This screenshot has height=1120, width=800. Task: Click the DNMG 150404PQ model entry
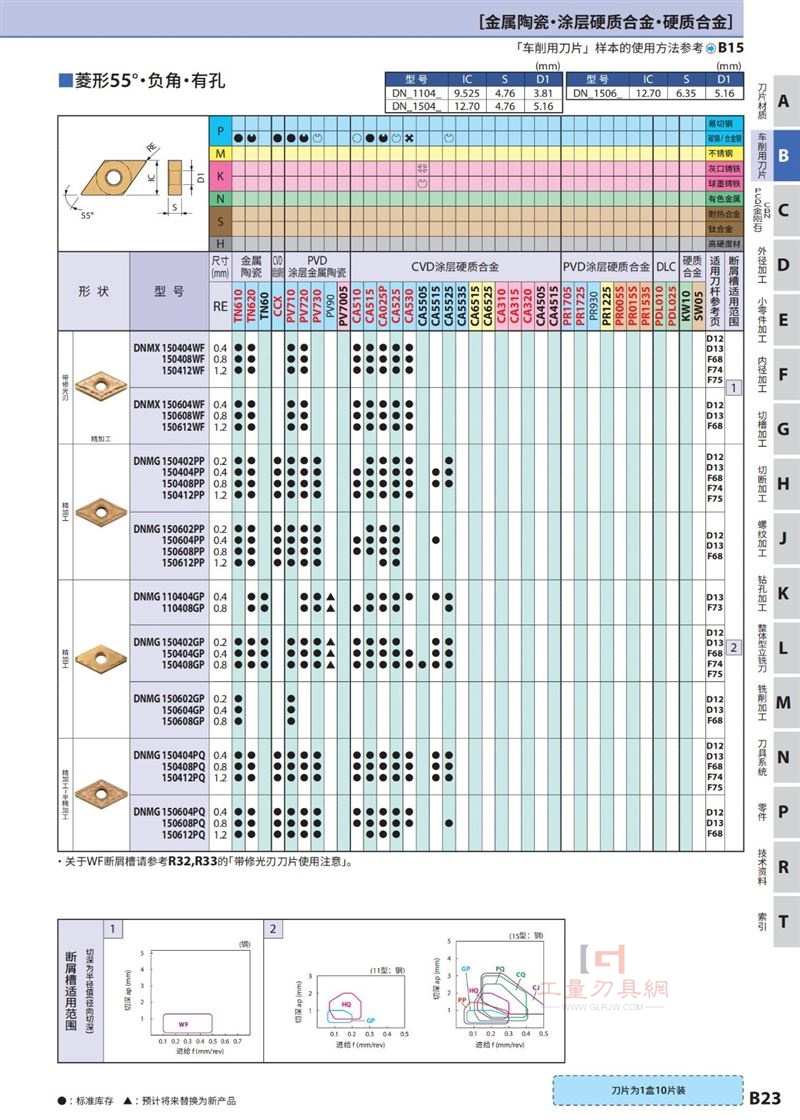point(169,755)
